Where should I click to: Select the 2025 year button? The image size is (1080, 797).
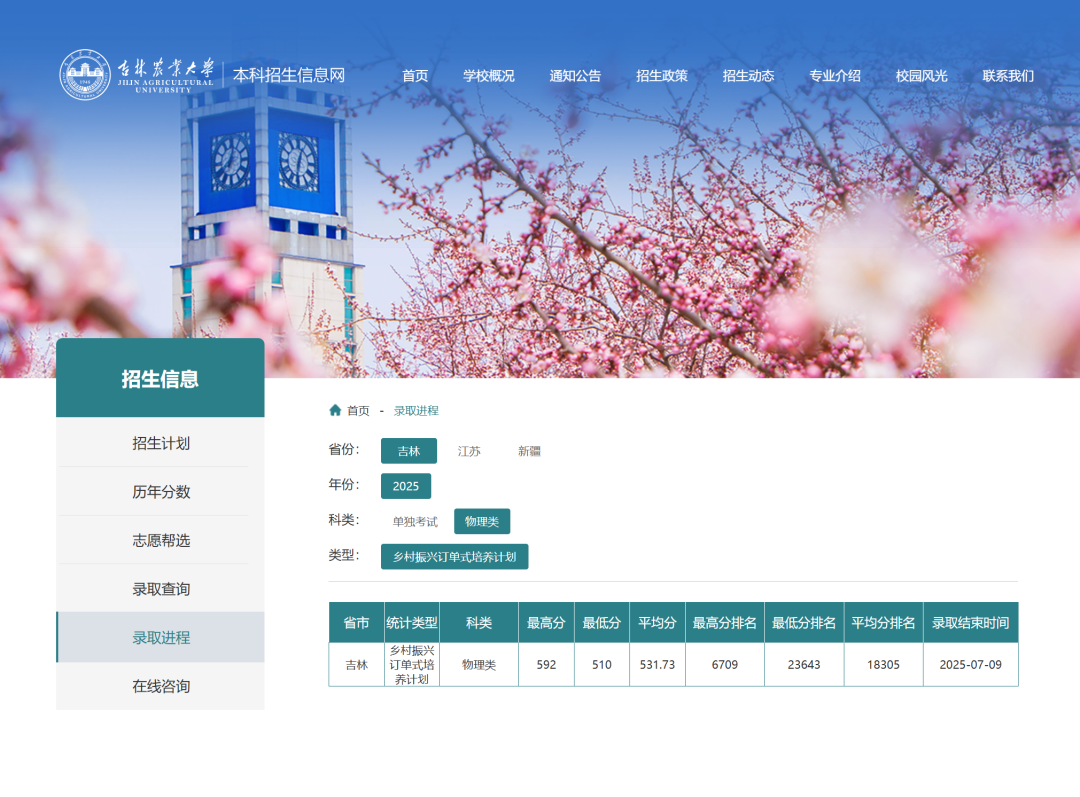pyautogui.click(x=406, y=485)
